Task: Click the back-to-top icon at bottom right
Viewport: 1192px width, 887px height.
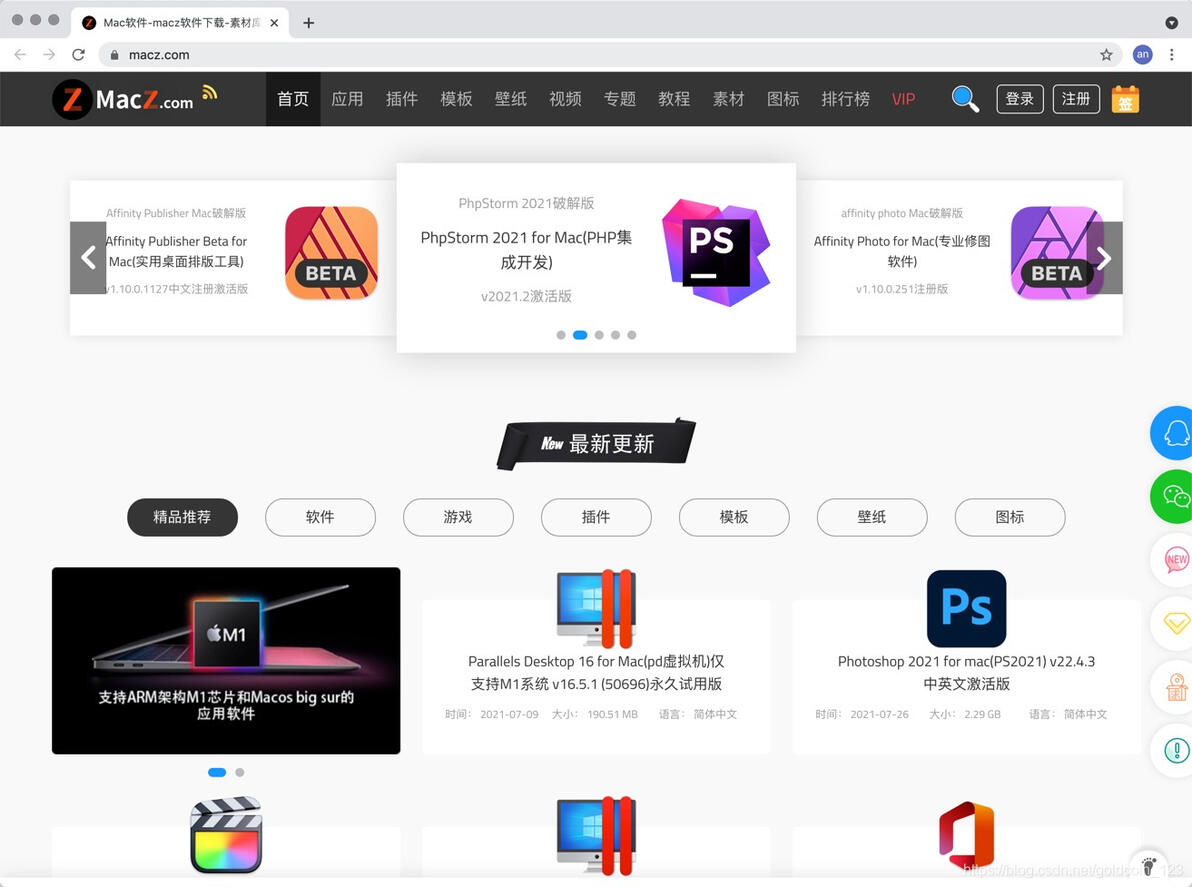Action: click(1149, 866)
